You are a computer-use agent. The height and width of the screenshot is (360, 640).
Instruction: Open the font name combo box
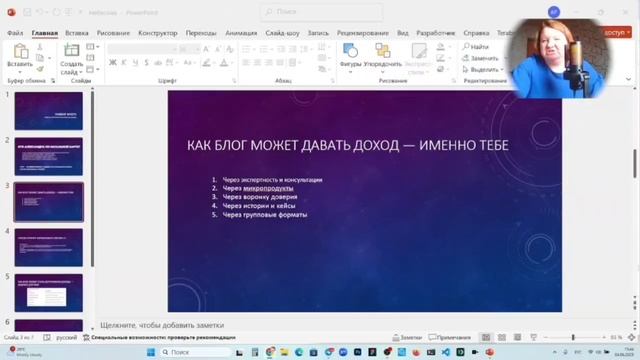(142, 49)
